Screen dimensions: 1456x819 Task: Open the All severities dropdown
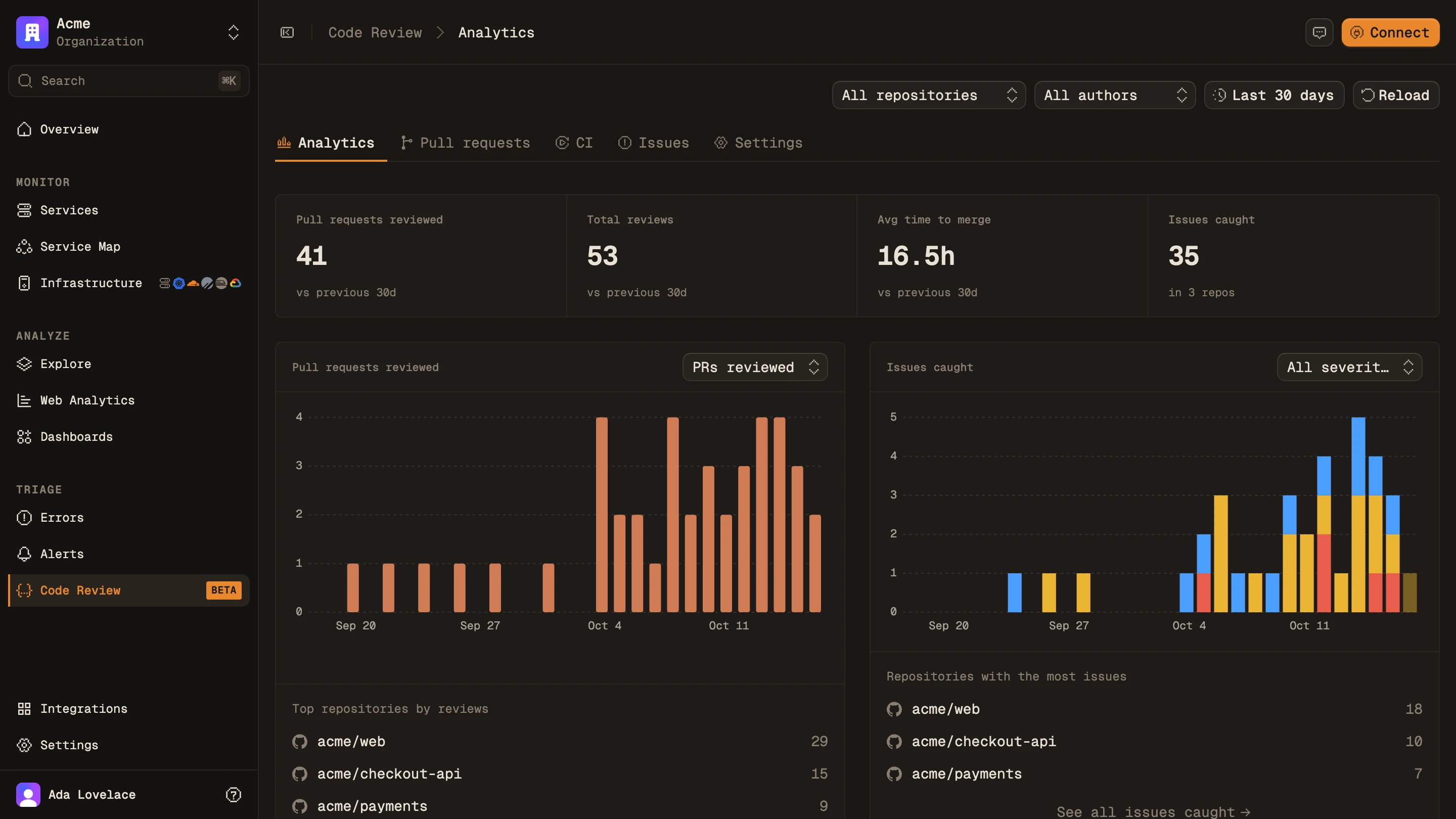click(1350, 368)
